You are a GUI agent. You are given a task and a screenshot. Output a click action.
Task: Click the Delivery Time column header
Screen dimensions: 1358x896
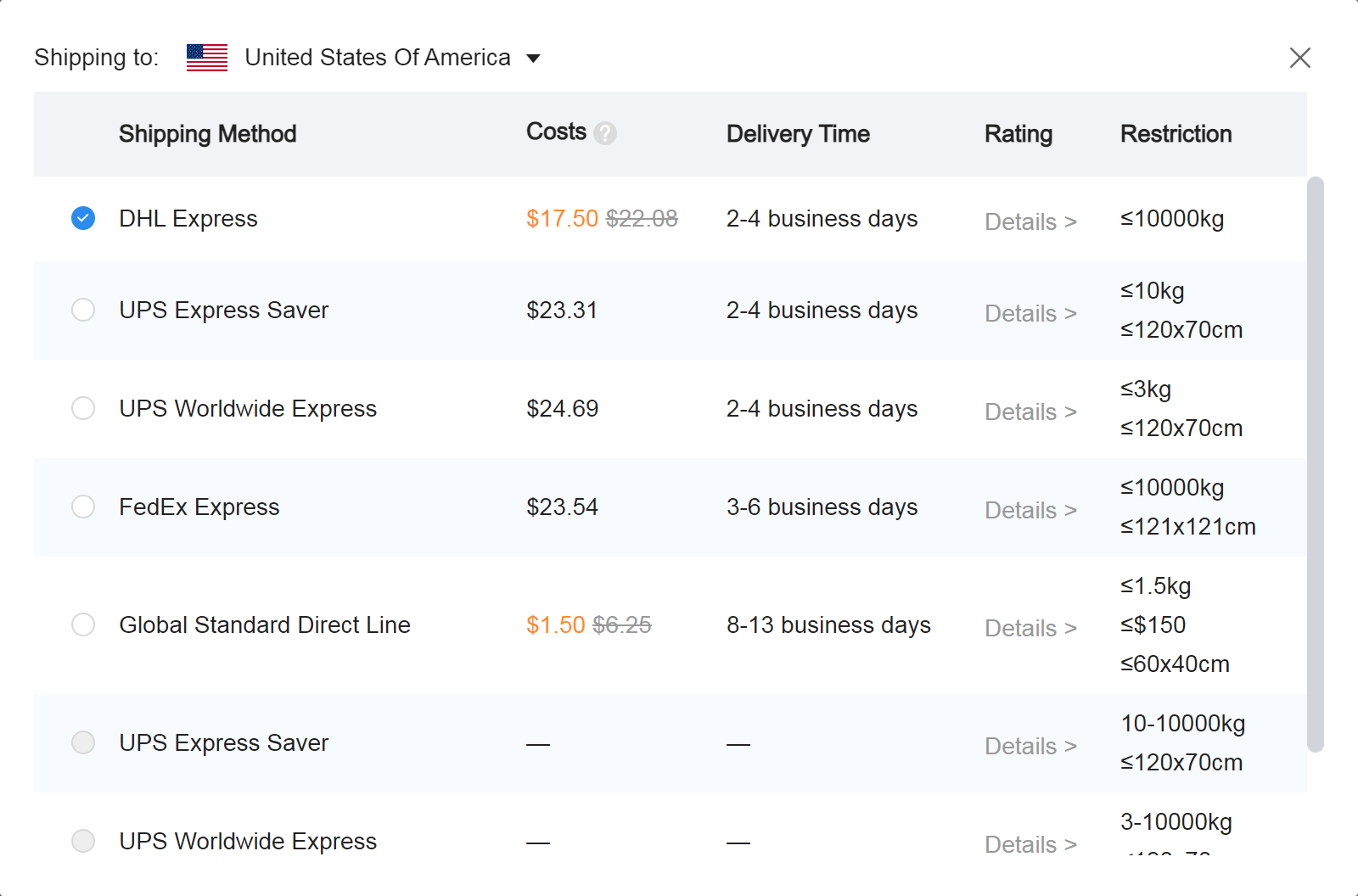798,134
